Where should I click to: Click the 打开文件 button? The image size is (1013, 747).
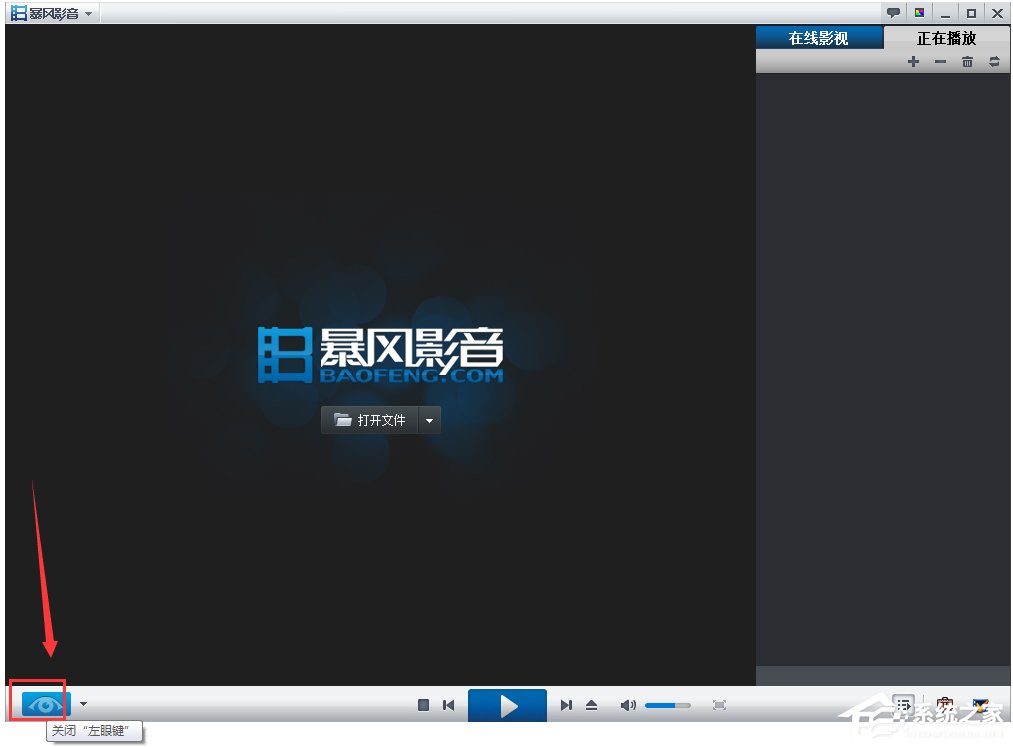[x=370, y=420]
